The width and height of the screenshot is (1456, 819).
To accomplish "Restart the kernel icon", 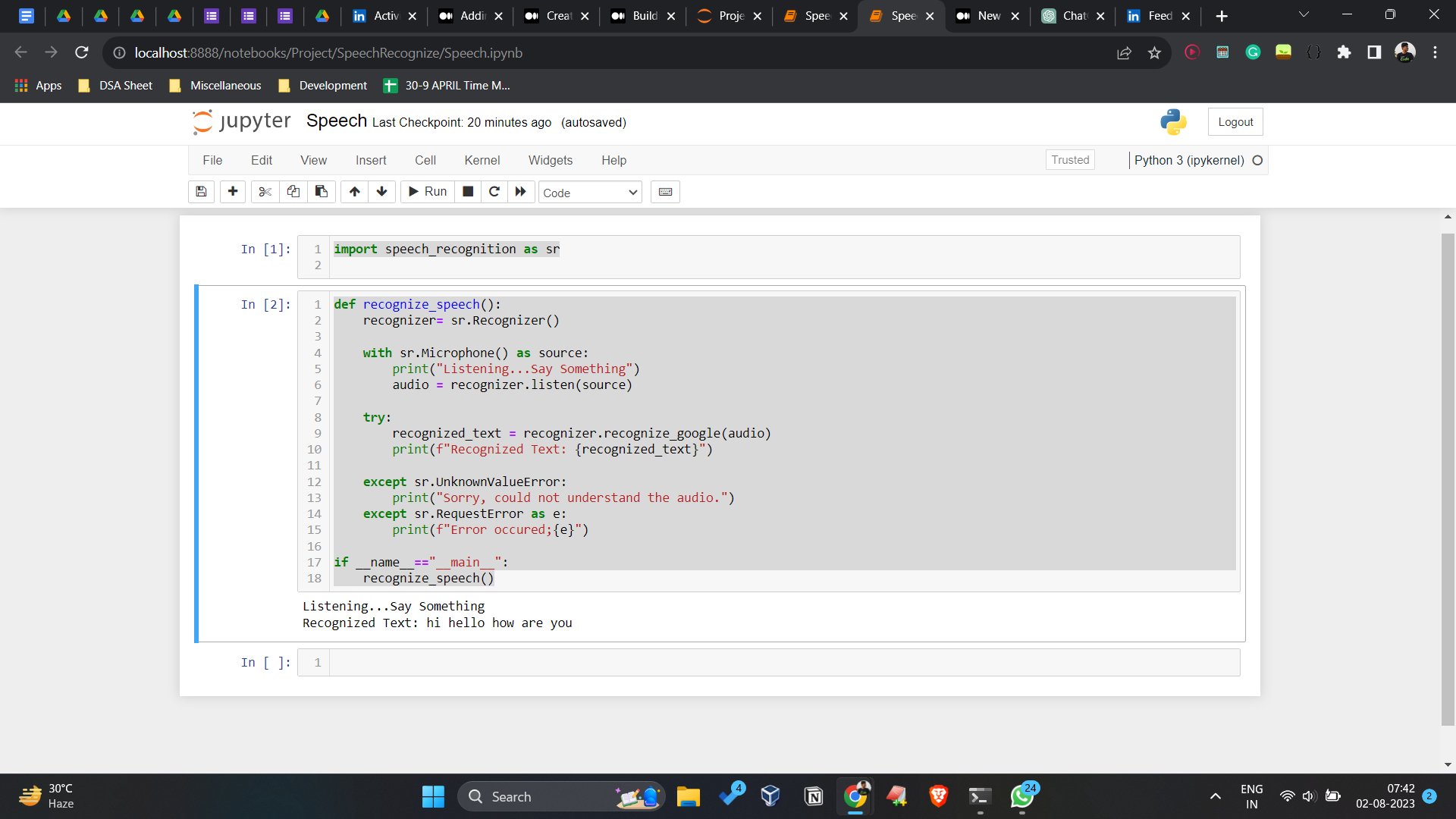I will click(x=494, y=192).
